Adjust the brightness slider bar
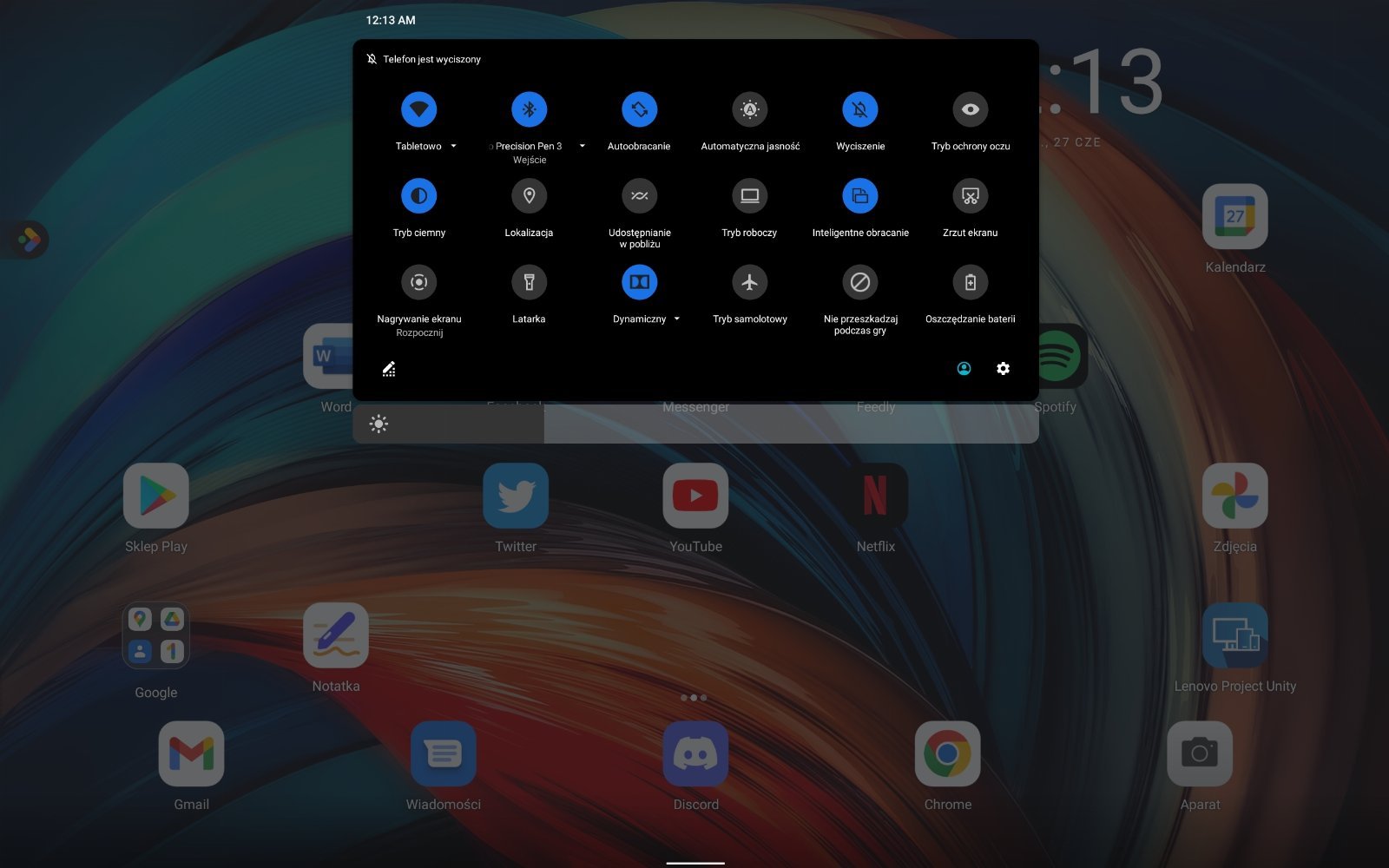Viewport: 1389px width, 868px height. (x=695, y=424)
